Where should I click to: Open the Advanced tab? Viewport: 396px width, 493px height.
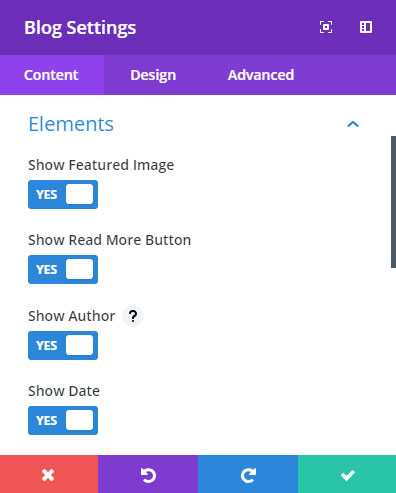point(261,75)
